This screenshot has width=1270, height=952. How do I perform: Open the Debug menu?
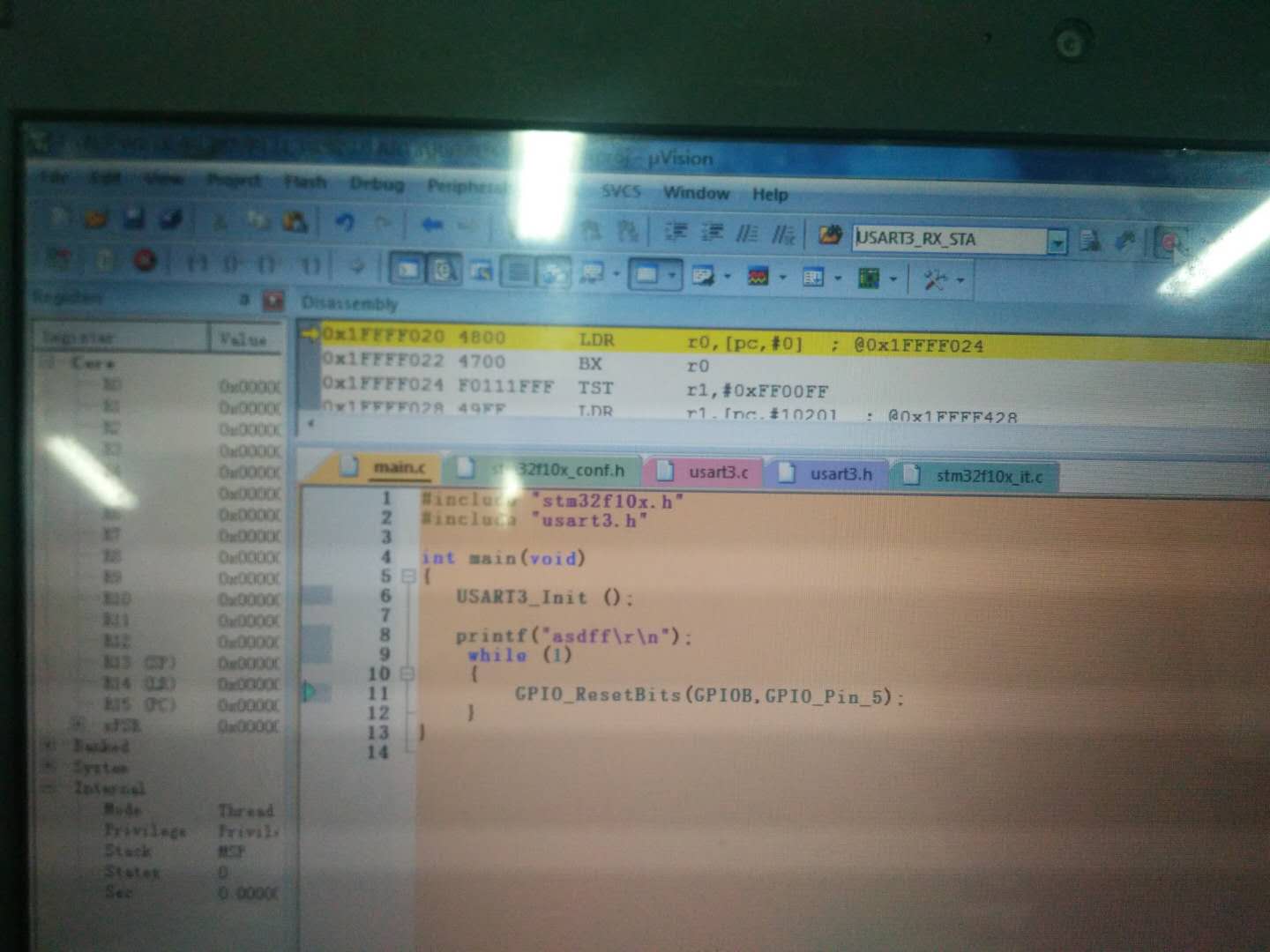click(377, 184)
